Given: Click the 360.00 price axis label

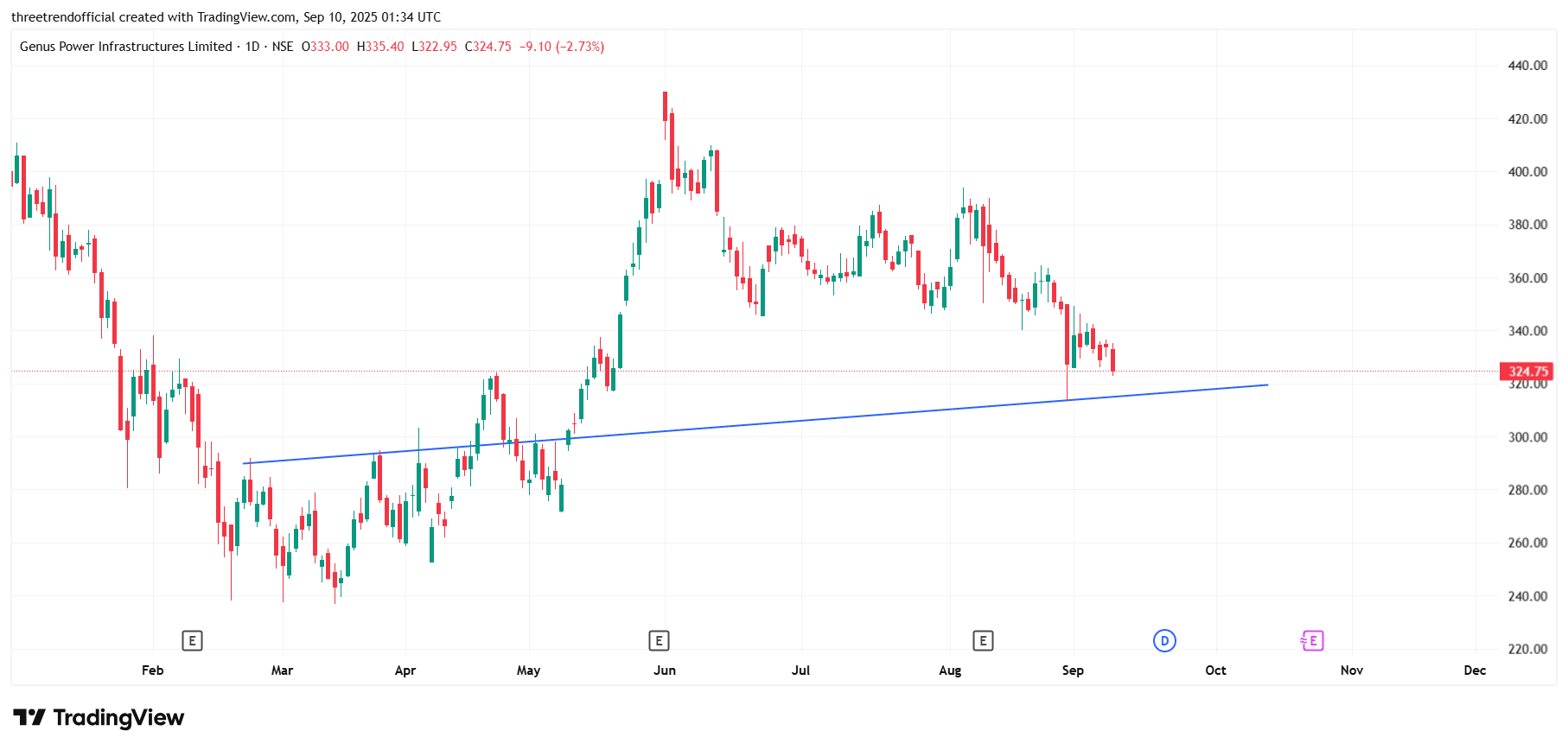Looking at the screenshot, I should pyautogui.click(x=1527, y=278).
